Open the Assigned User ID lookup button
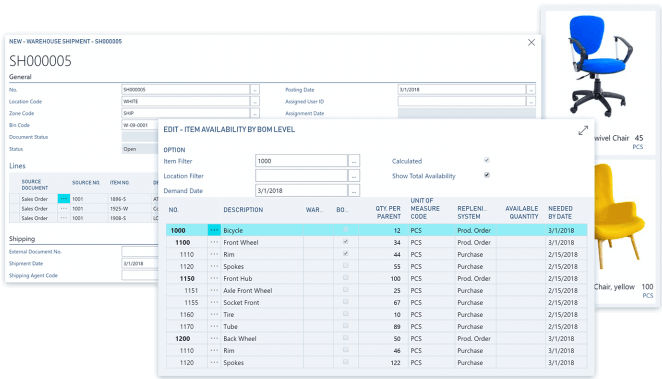Screen dimensions: 662x379 click(x=531, y=101)
